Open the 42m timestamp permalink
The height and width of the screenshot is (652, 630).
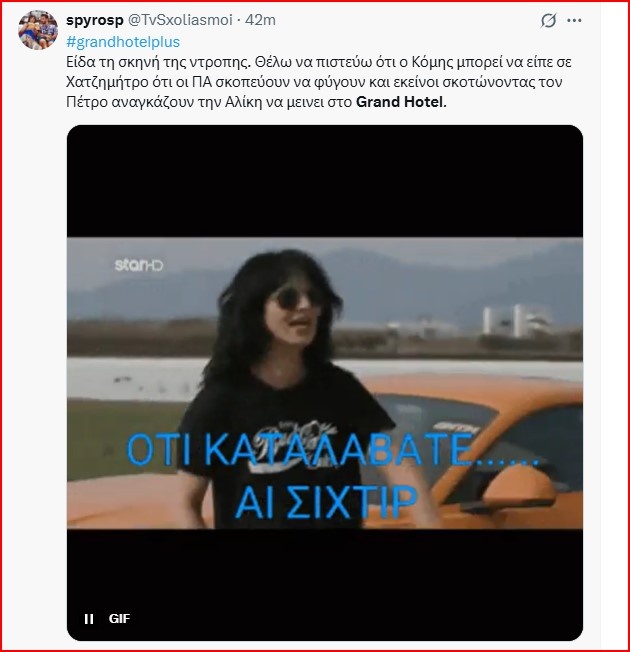click(x=260, y=20)
